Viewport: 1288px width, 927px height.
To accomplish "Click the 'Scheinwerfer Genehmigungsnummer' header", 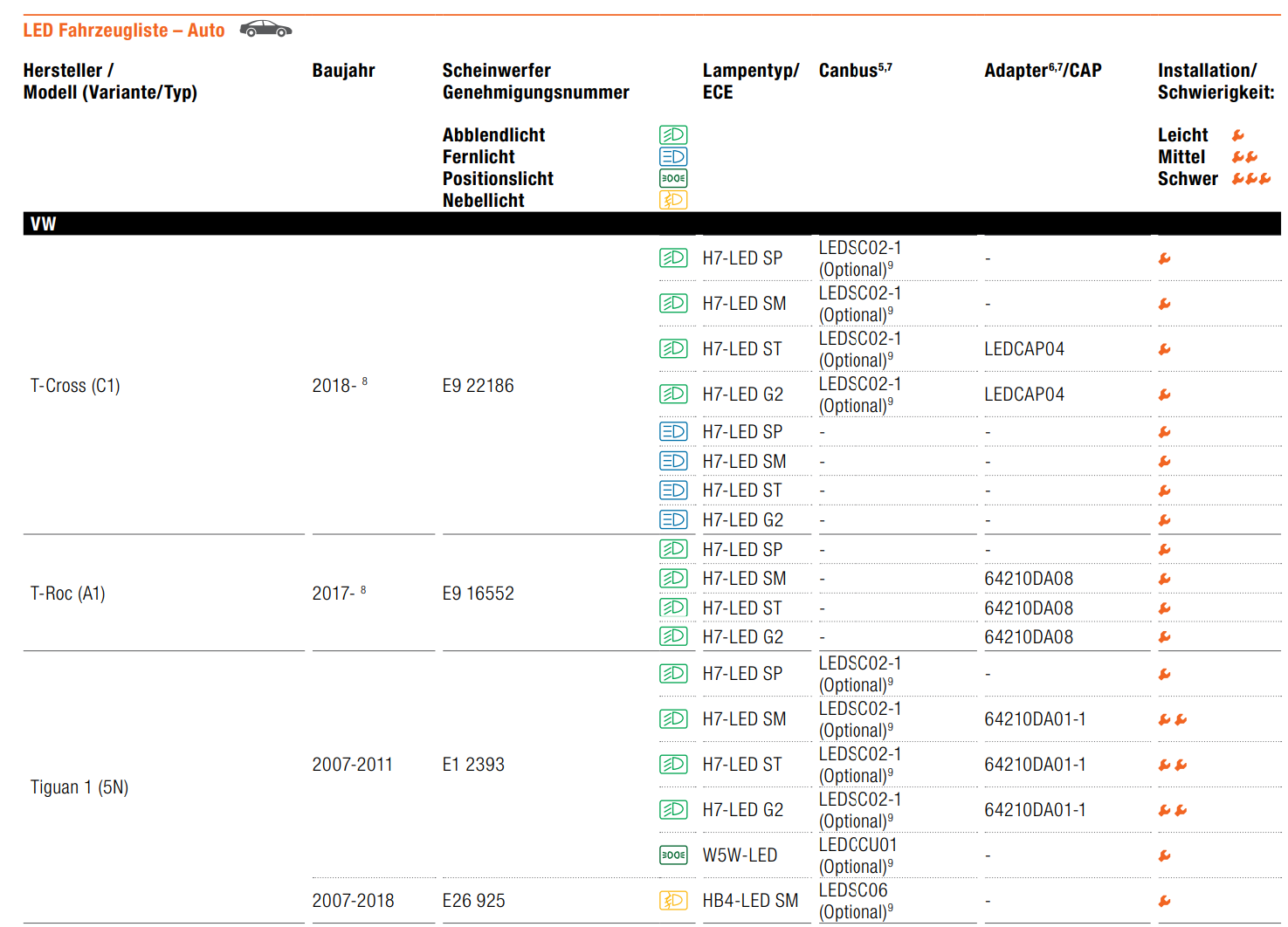I will 535,81.
